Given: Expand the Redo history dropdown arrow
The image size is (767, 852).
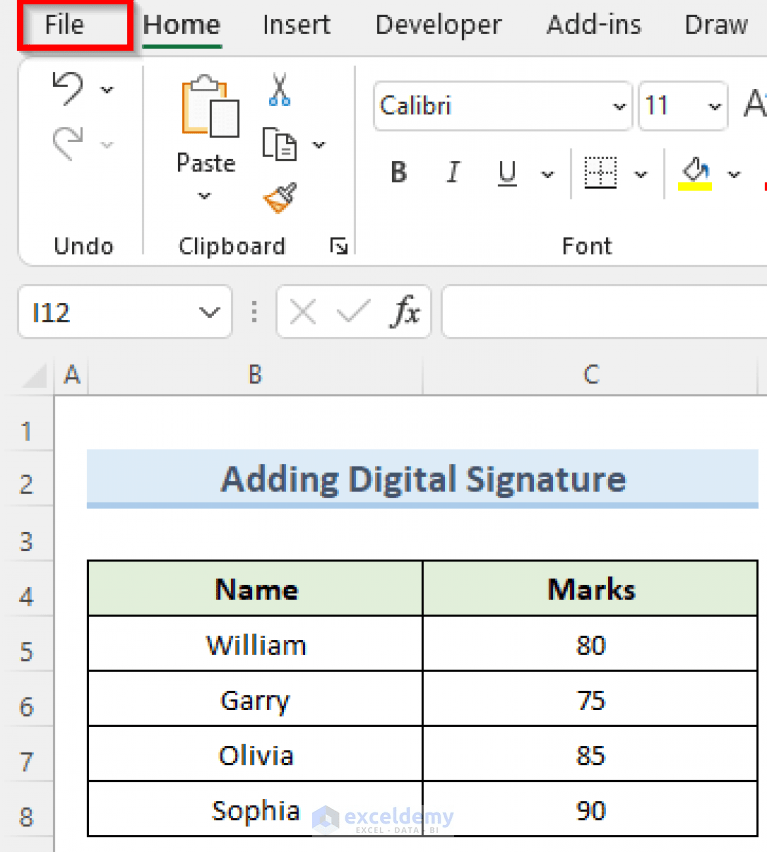Looking at the screenshot, I should (107, 145).
